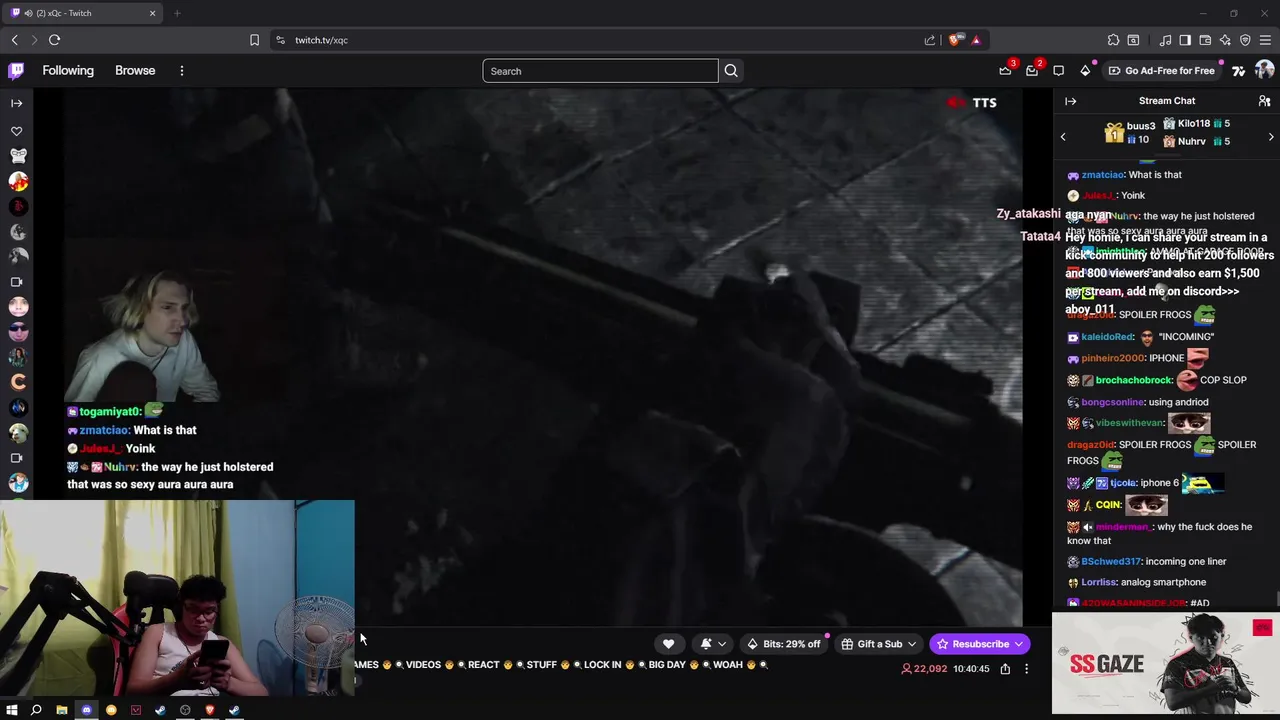Open the Brave Shields lion icon

point(955,40)
